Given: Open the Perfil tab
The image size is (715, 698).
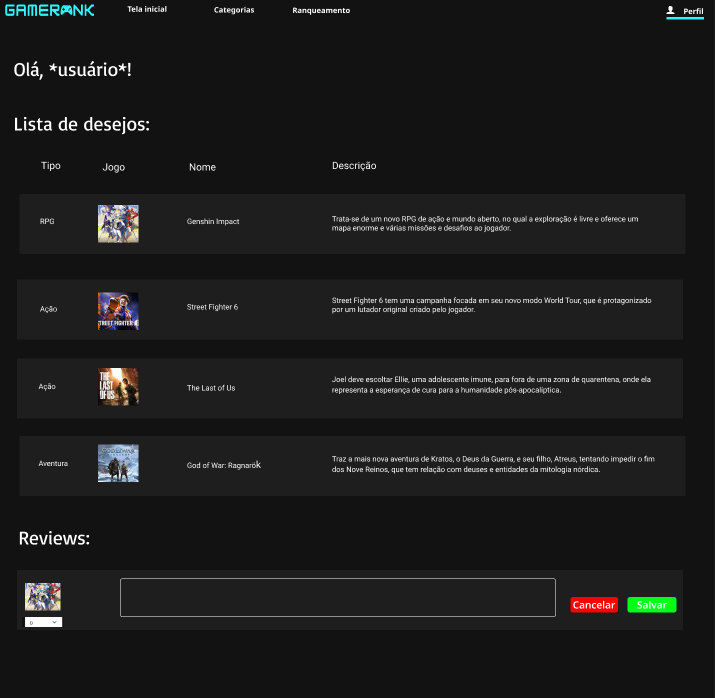Looking at the screenshot, I should pyautogui.click(x=685, y=11).
